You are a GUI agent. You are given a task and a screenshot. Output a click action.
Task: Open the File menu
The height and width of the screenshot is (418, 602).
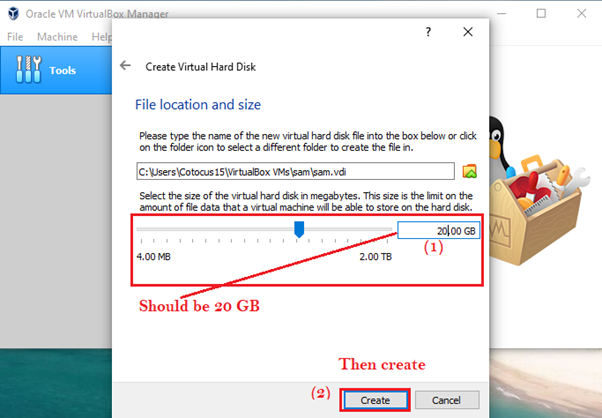15,37
